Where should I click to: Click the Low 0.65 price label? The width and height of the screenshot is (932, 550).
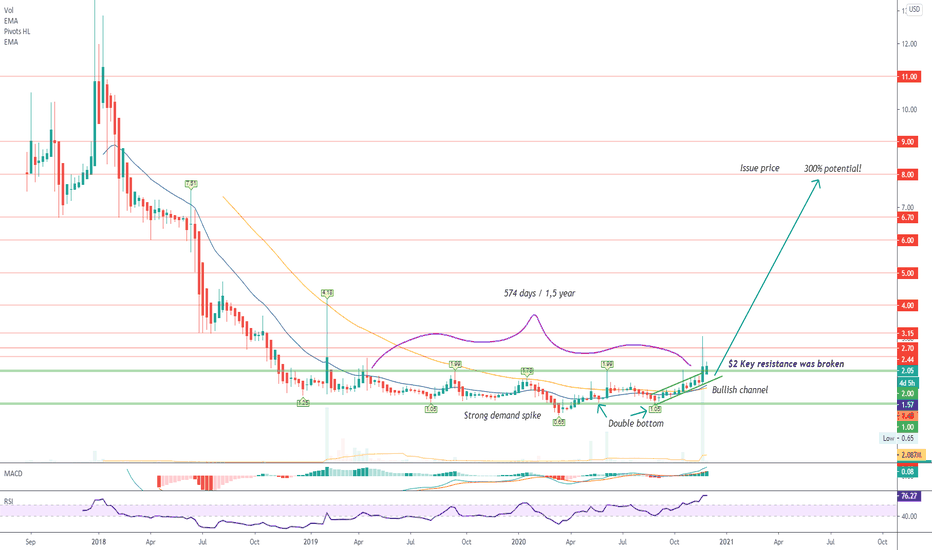(898, 438)
